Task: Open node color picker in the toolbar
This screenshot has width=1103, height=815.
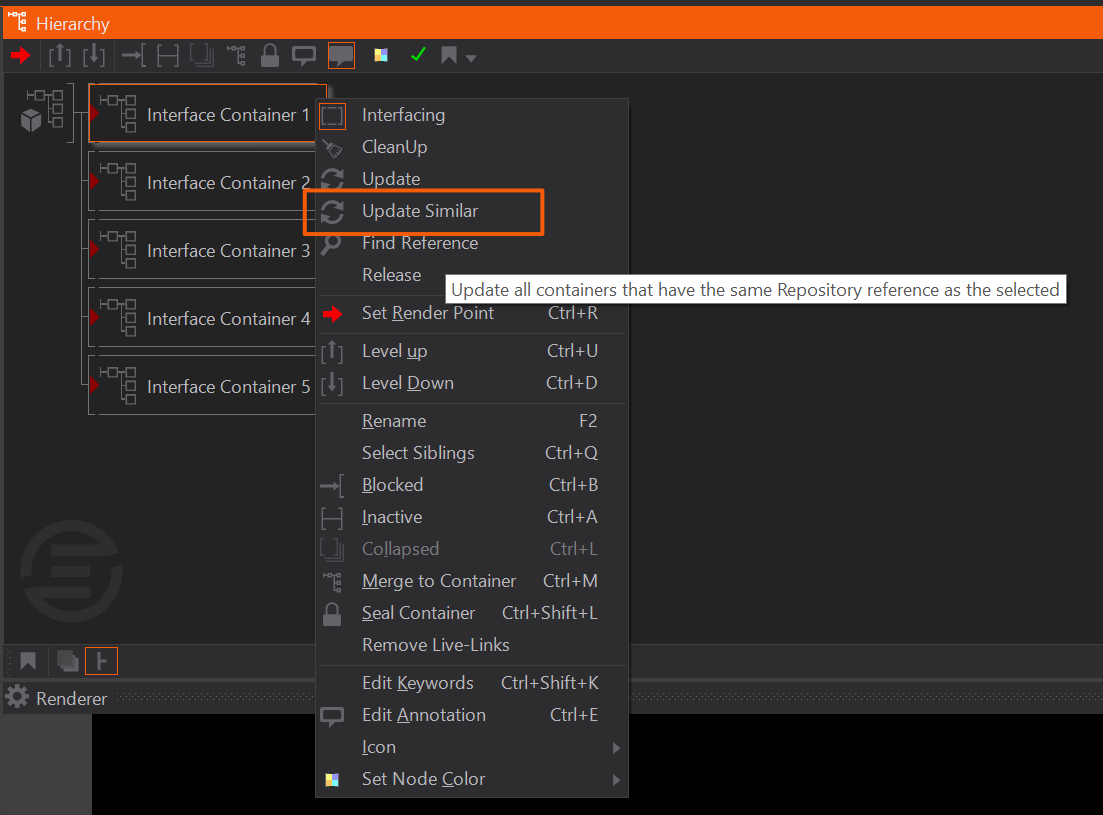Action: [x=381, y=55]
